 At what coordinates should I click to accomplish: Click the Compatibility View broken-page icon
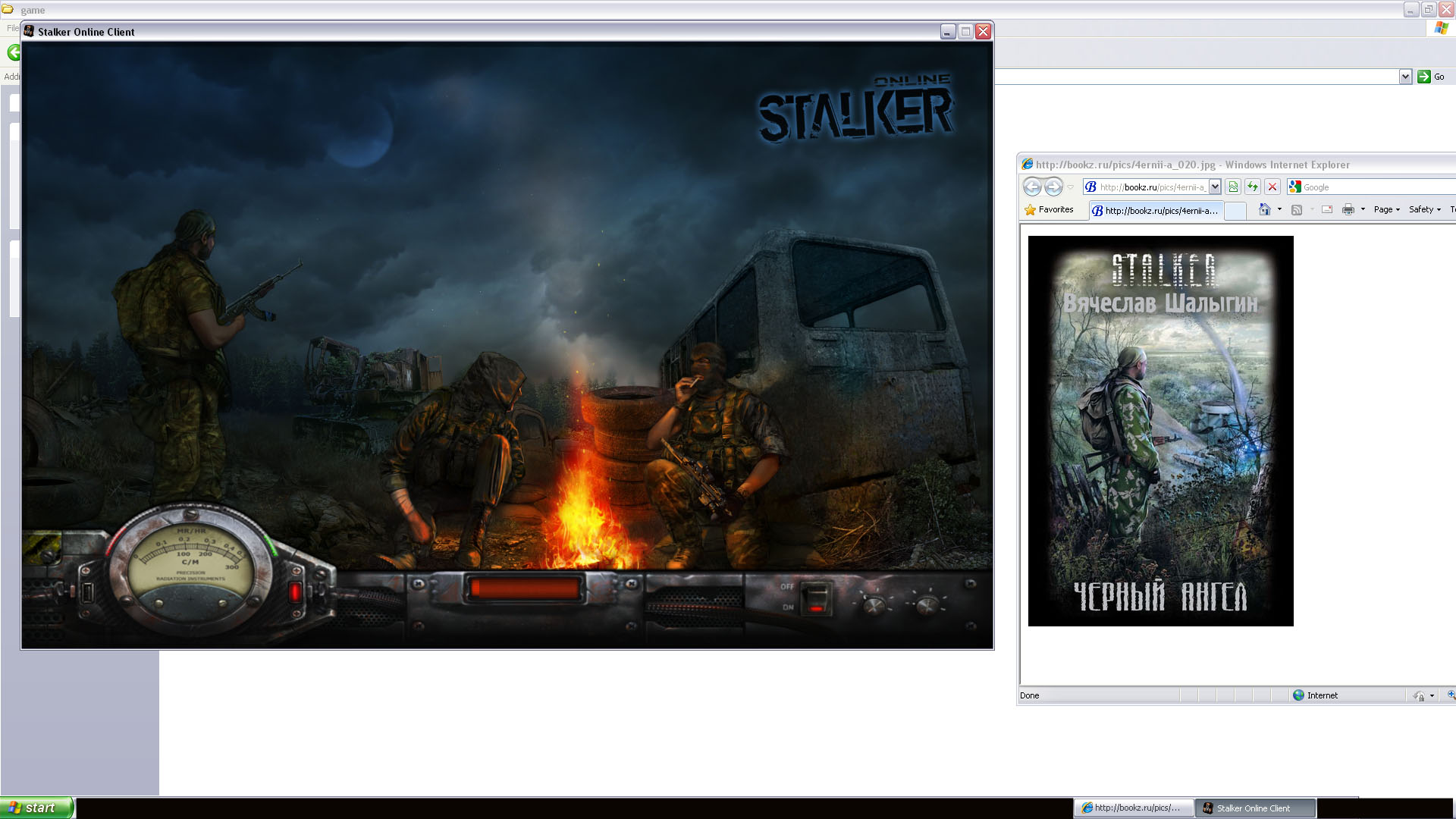[1233, 187]
